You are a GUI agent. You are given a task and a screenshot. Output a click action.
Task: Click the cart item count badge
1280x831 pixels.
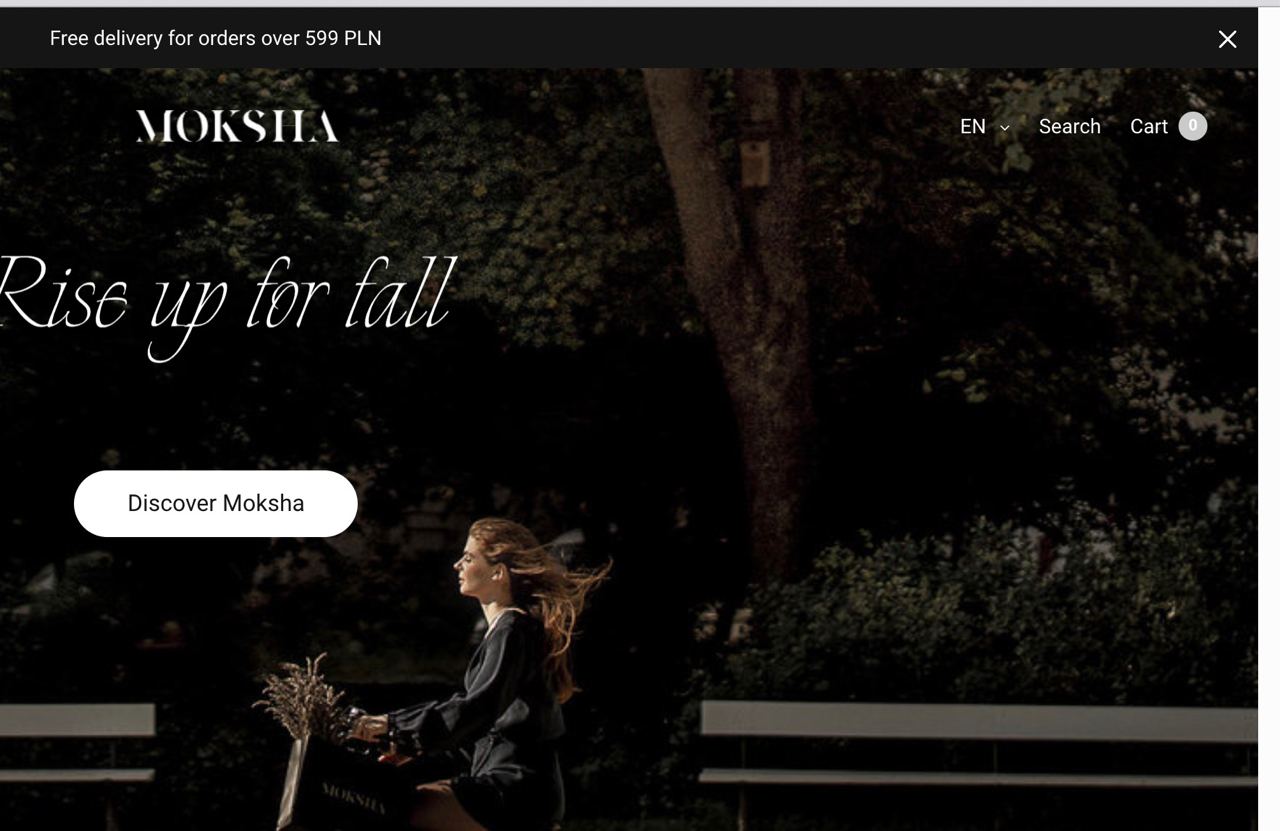coord(1193,126)
